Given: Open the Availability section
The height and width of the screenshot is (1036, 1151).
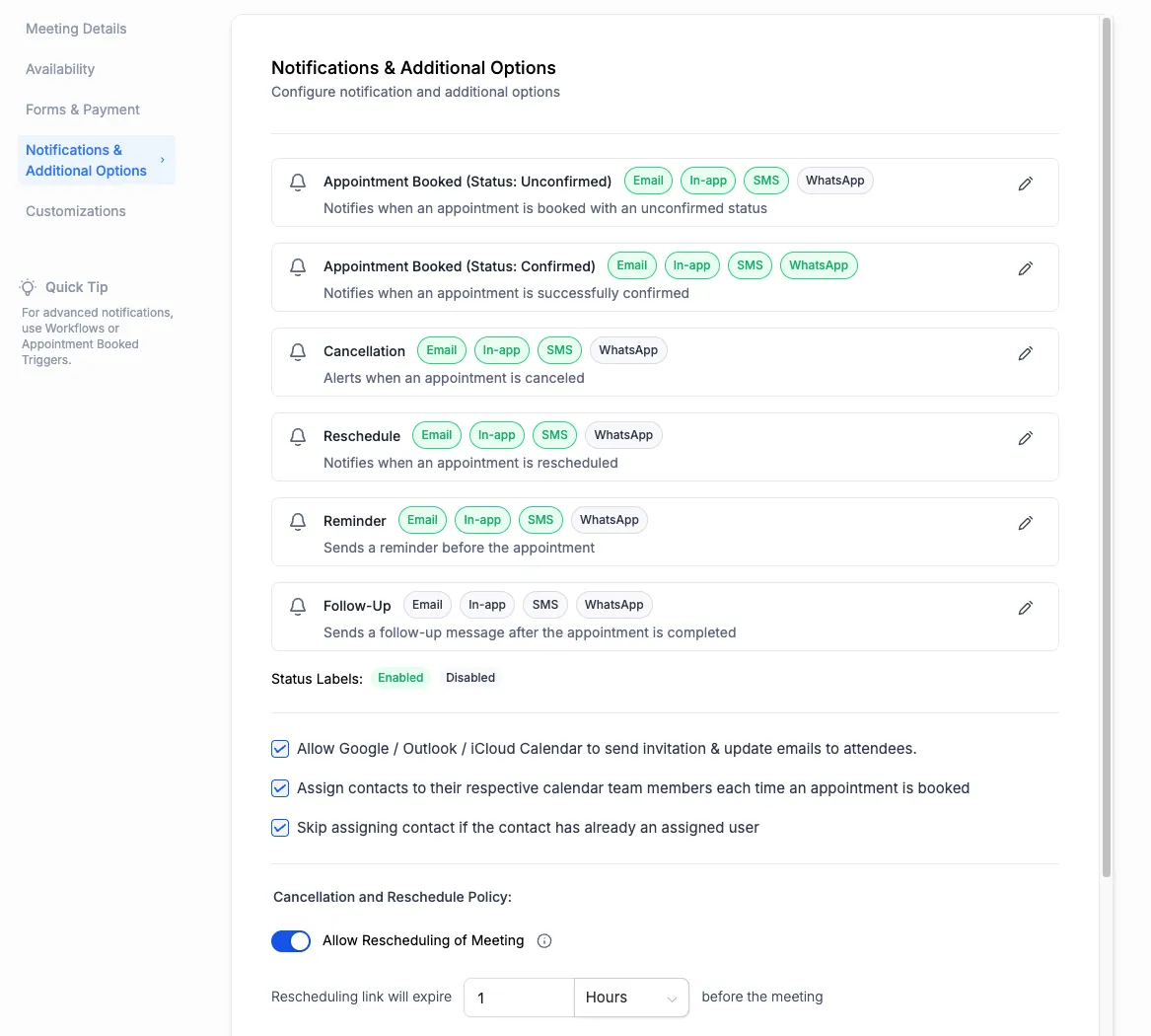Looking at the screenshot, I should [x=60, y=69].
